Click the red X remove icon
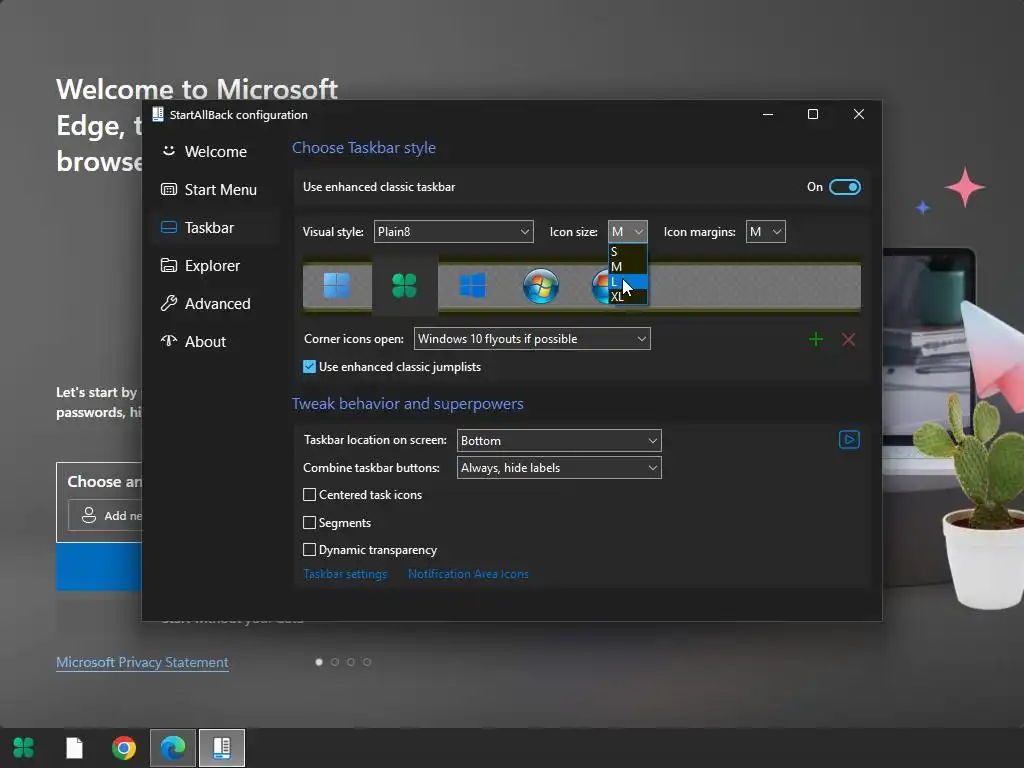This screenshot has height=768, width=1024. coord(848,340)
